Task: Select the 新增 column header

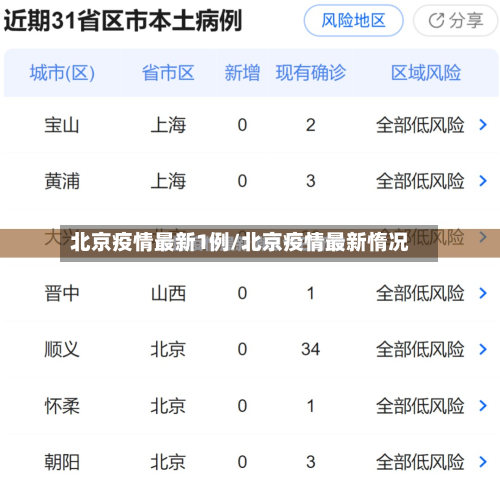Action: [x=242, y=73]
